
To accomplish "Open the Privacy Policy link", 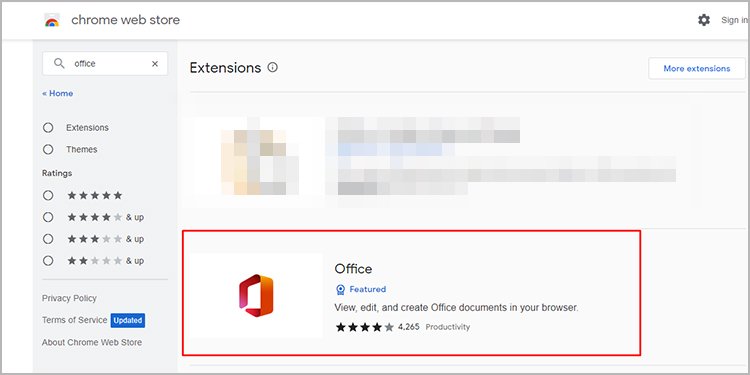I will pos(69,298).
